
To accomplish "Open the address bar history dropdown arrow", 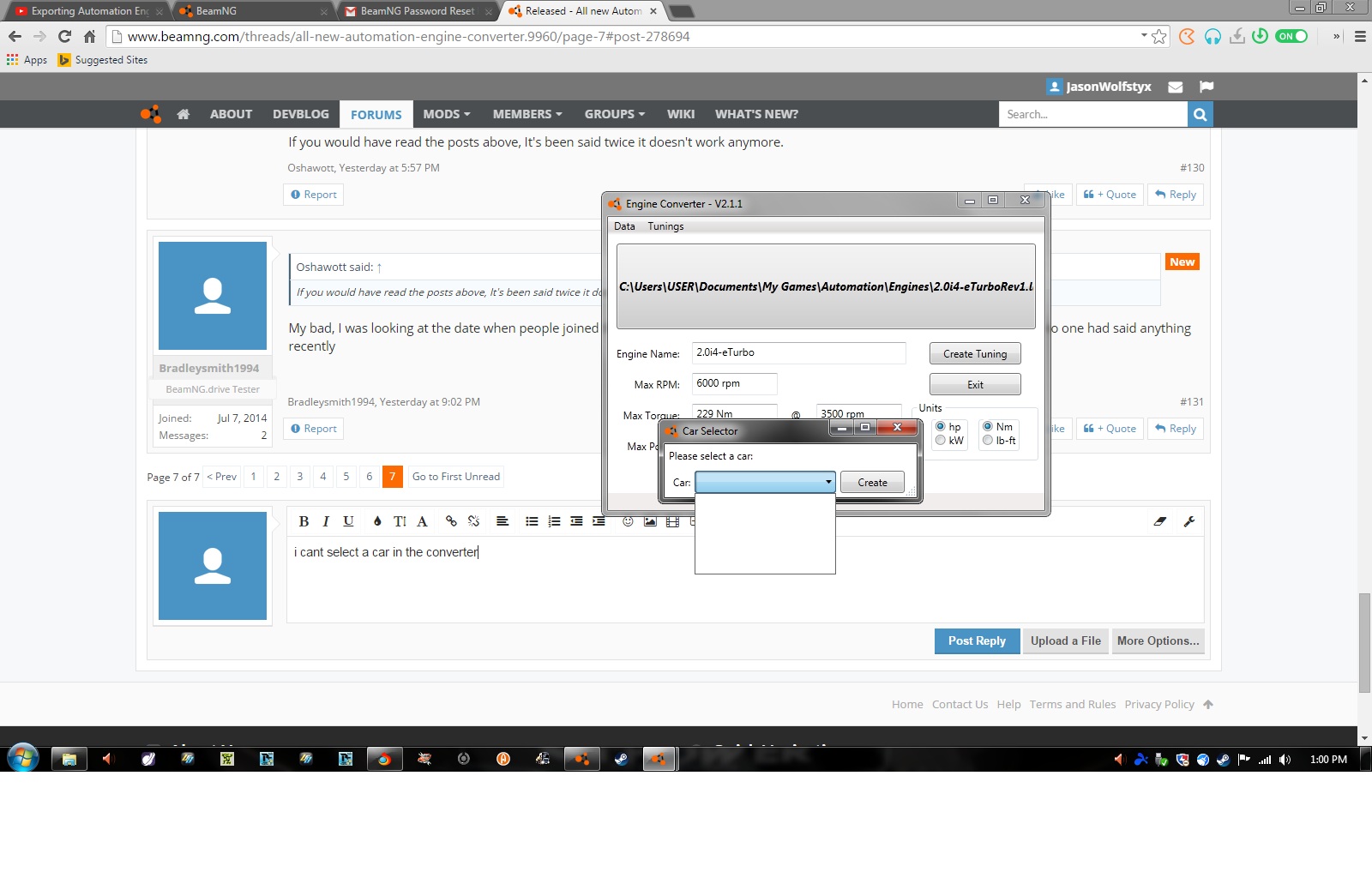I will point(1144,35).
